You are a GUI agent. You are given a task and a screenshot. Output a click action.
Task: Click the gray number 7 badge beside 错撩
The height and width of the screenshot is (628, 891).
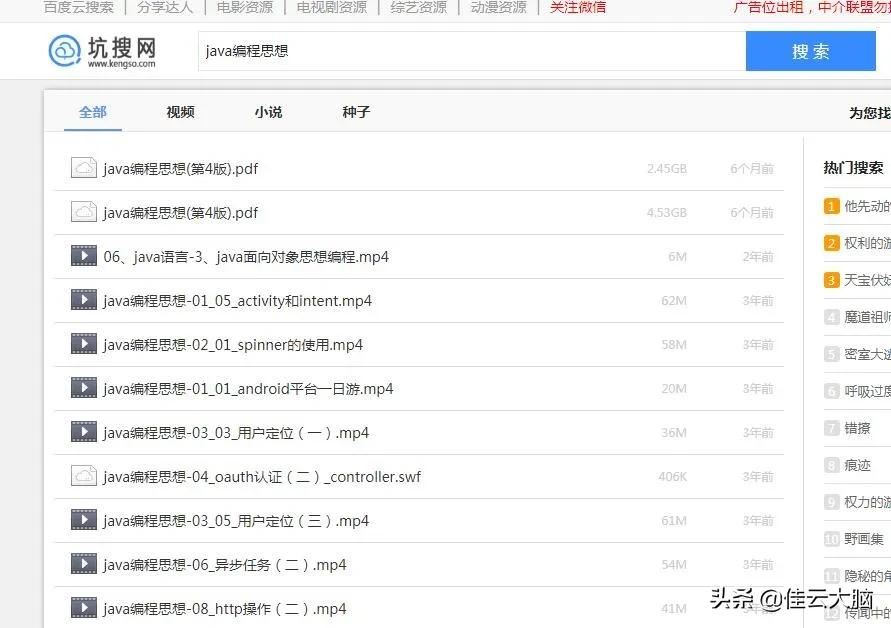pos(830,428)
